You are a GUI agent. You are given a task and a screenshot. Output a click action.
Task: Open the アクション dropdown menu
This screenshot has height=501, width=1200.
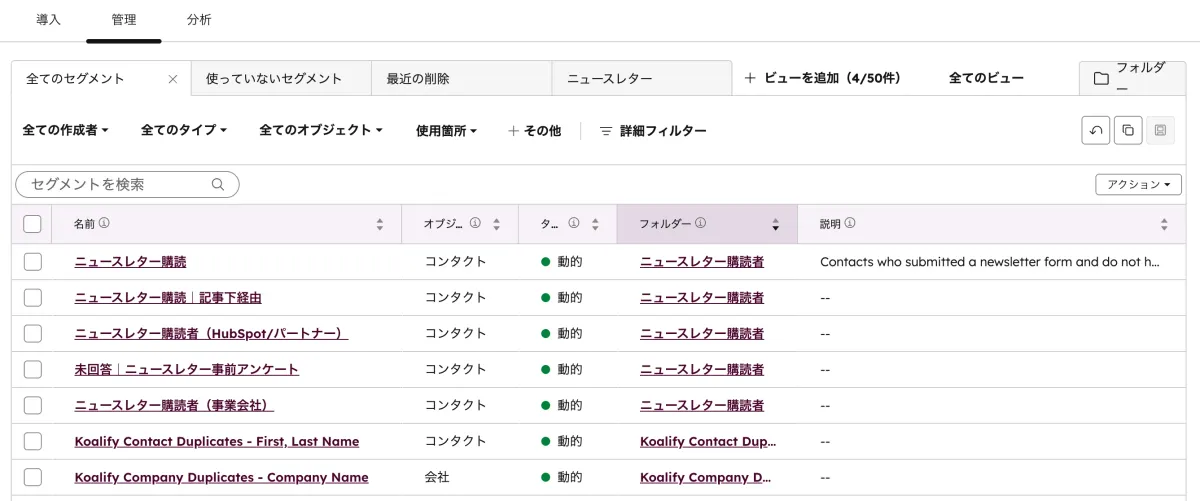1138,185
